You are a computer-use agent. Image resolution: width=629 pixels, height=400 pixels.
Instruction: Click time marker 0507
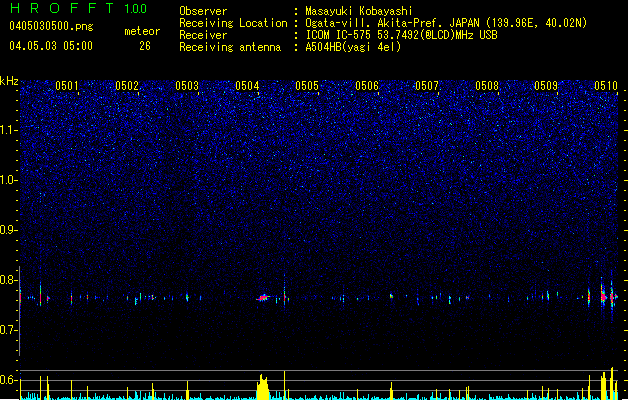pos(427,86)
